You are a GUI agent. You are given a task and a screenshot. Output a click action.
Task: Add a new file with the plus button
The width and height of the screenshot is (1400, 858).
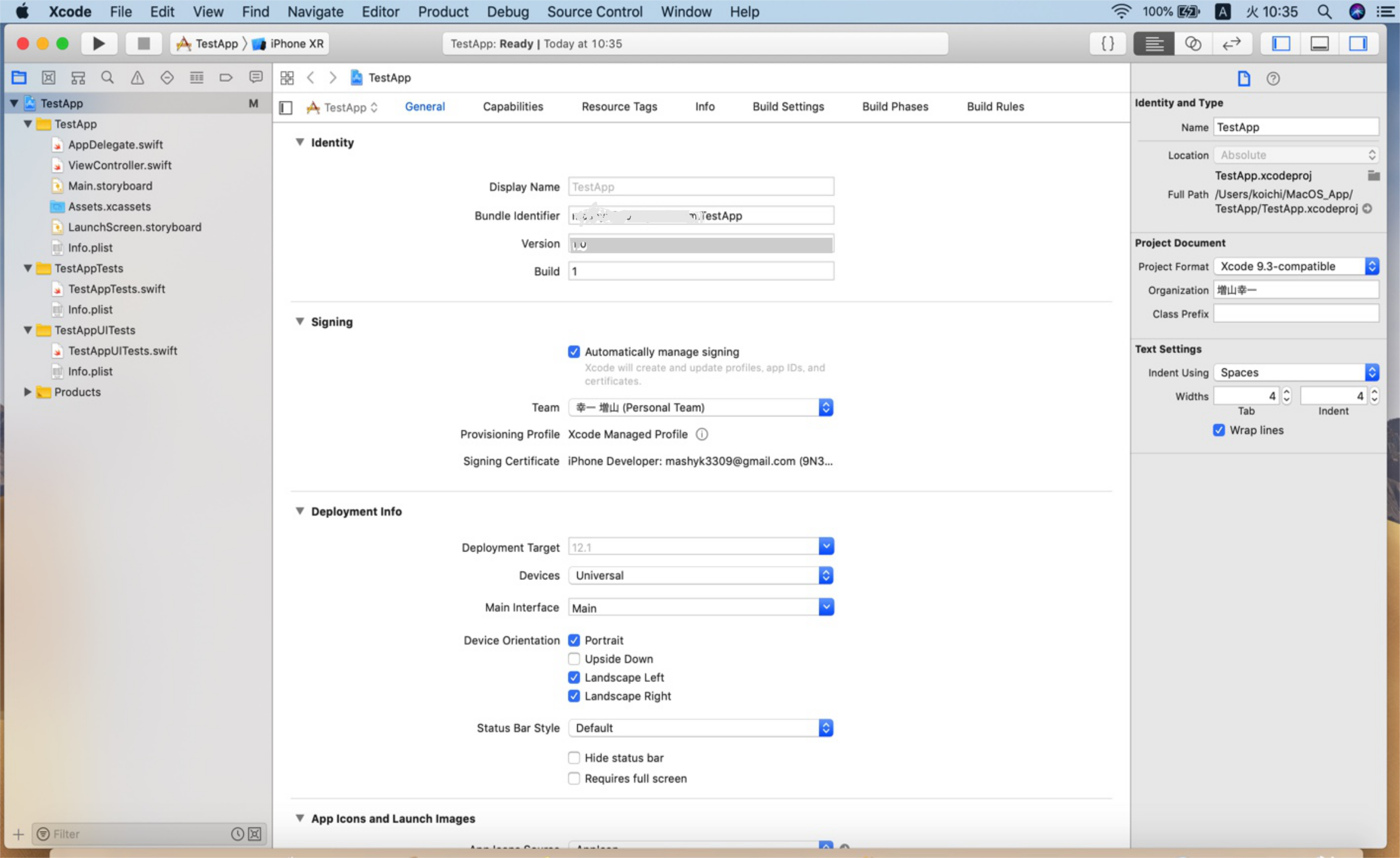coord(18,834)
